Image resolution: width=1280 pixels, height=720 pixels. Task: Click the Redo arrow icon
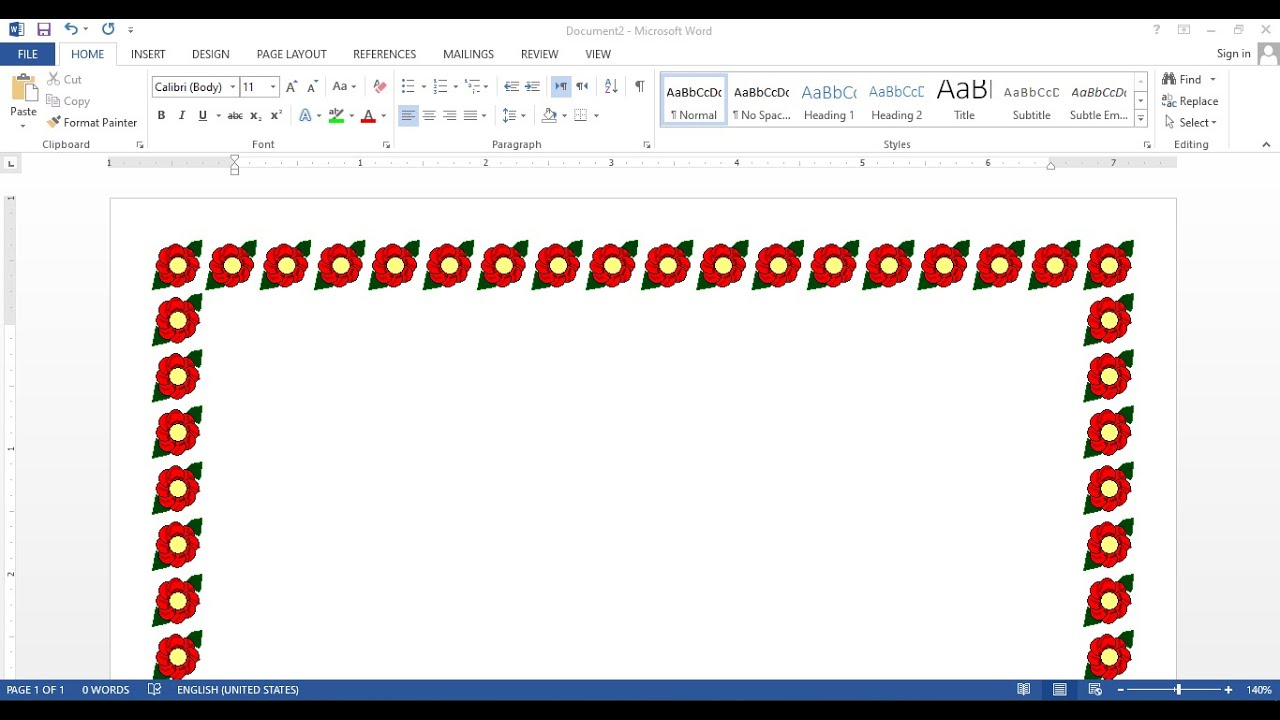pyautogui.click(x=108, y=30)
